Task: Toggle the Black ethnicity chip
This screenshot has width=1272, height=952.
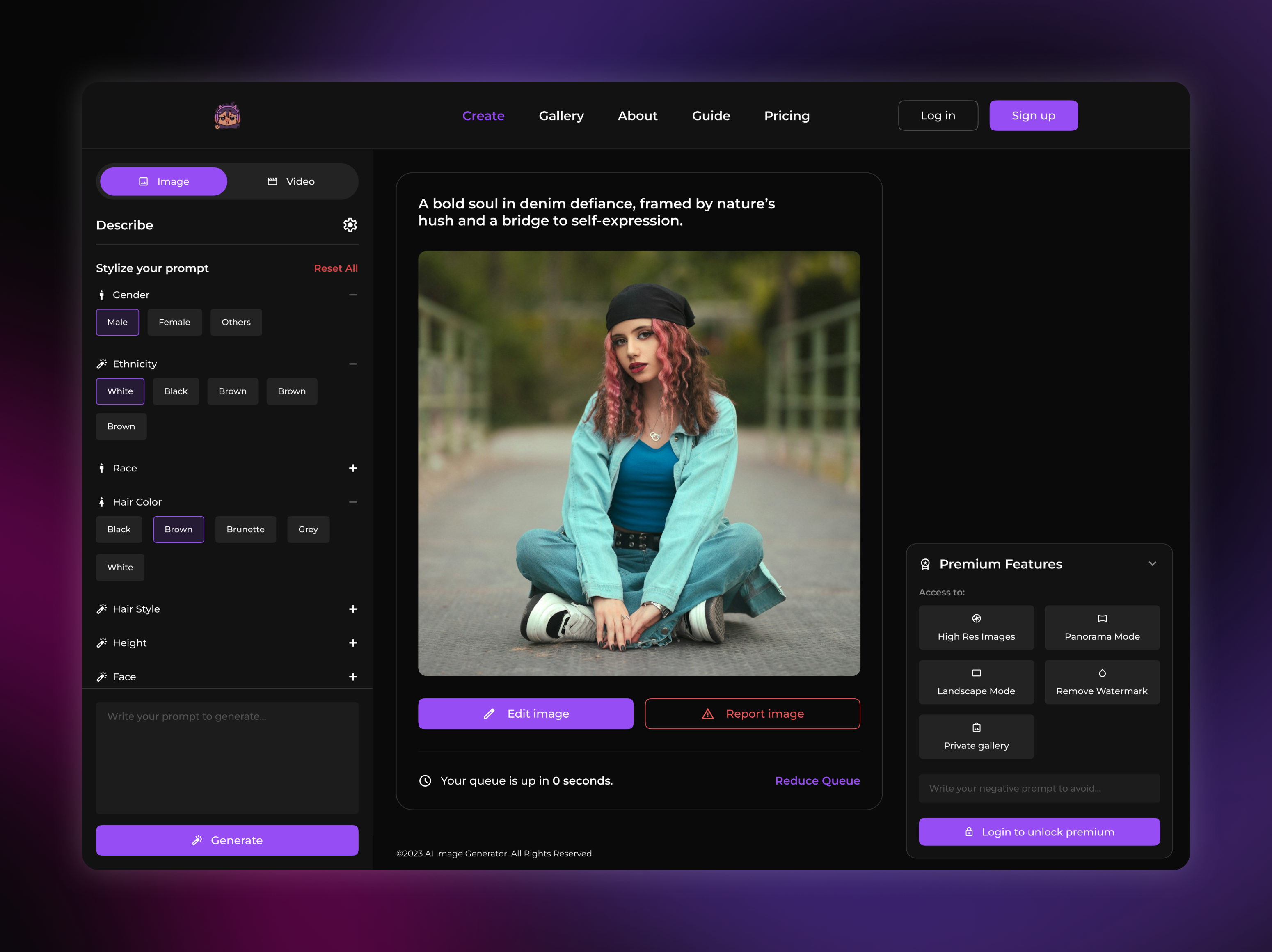Action: [x=175, y=391]
